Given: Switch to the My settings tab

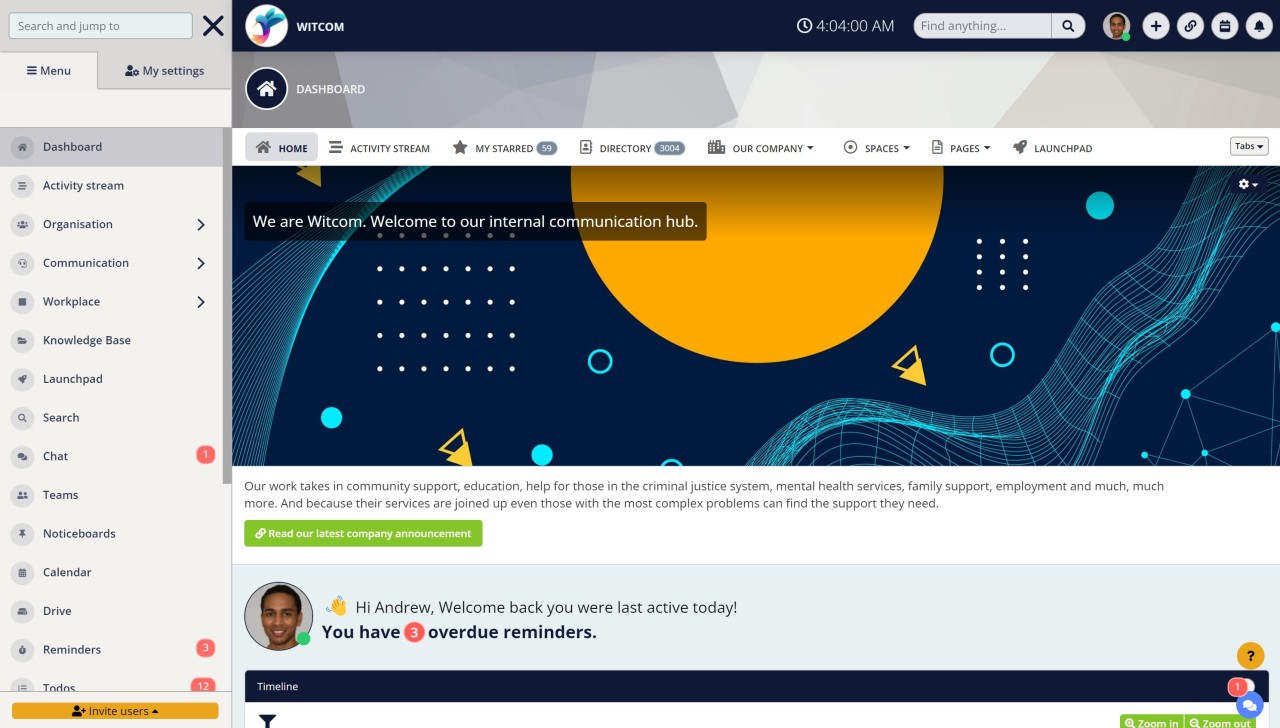Looking at the screenshot, I should click(163, 70).
